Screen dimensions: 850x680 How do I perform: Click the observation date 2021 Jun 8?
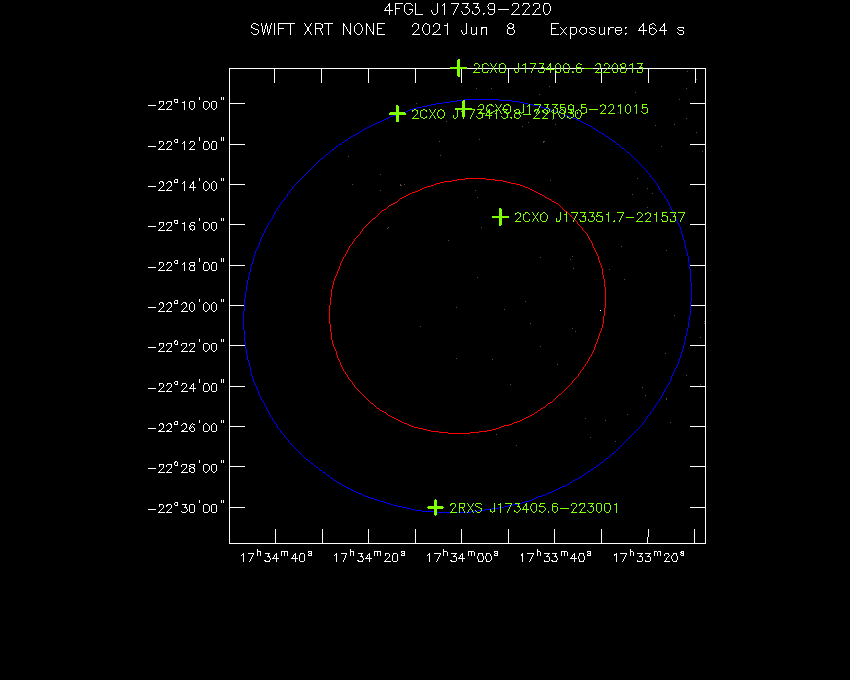coord(463,29)
